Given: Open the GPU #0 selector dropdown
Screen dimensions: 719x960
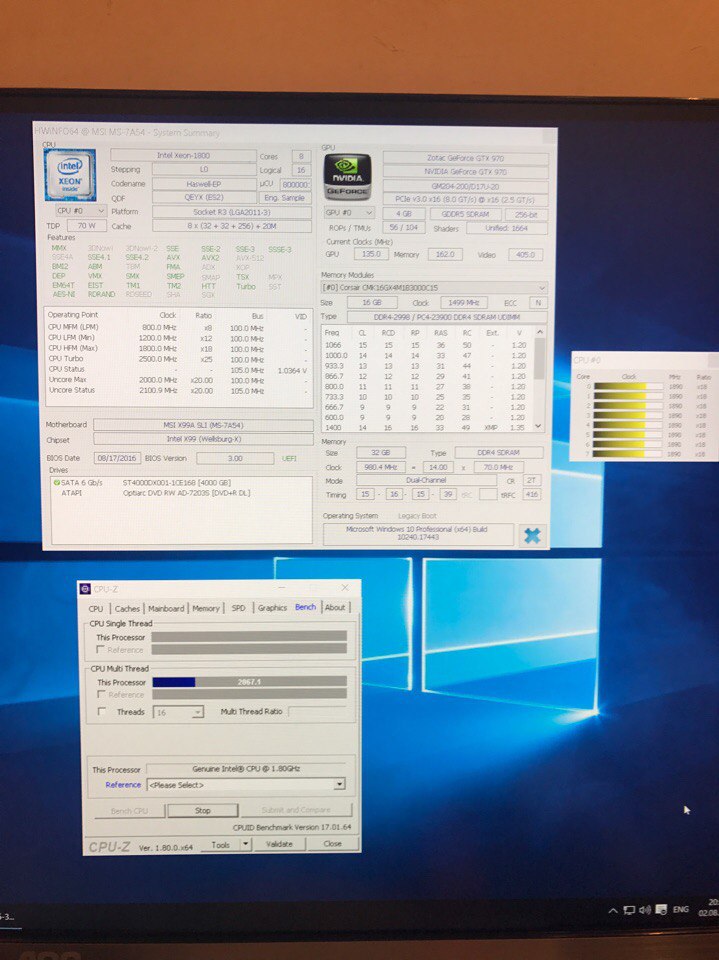Looking at the screenshot, I should pyautogui.click(x=348, y=212).
